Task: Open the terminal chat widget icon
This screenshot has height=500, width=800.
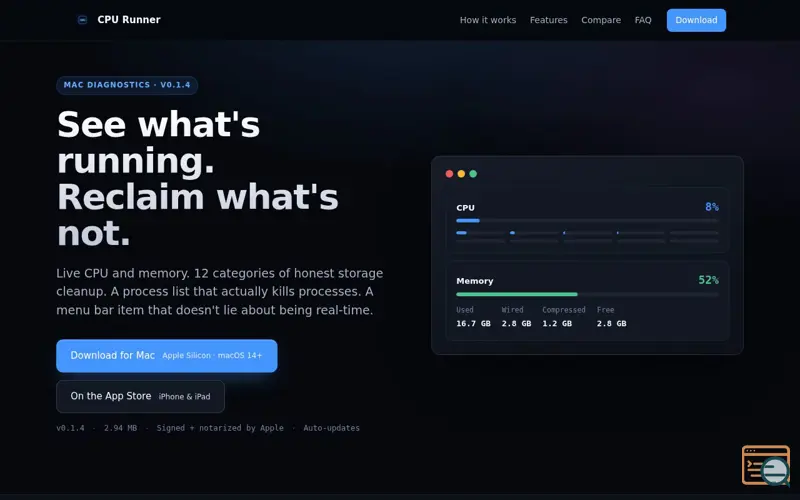Action: tap(766, 465)
